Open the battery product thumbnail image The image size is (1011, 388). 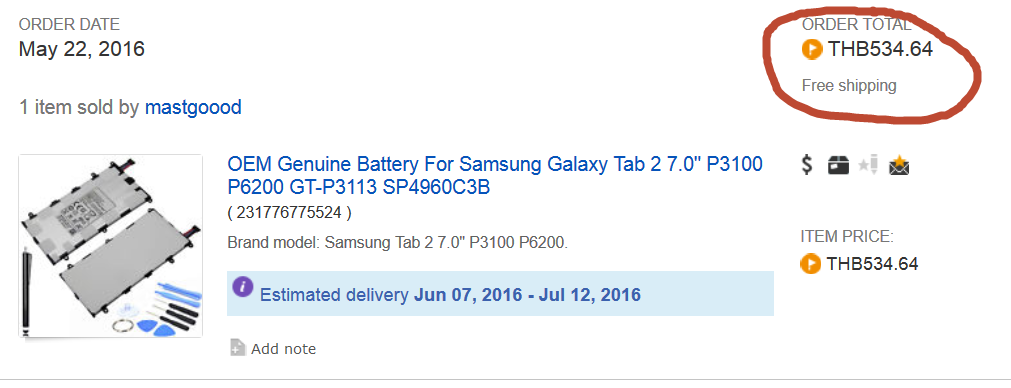point(110,246)
